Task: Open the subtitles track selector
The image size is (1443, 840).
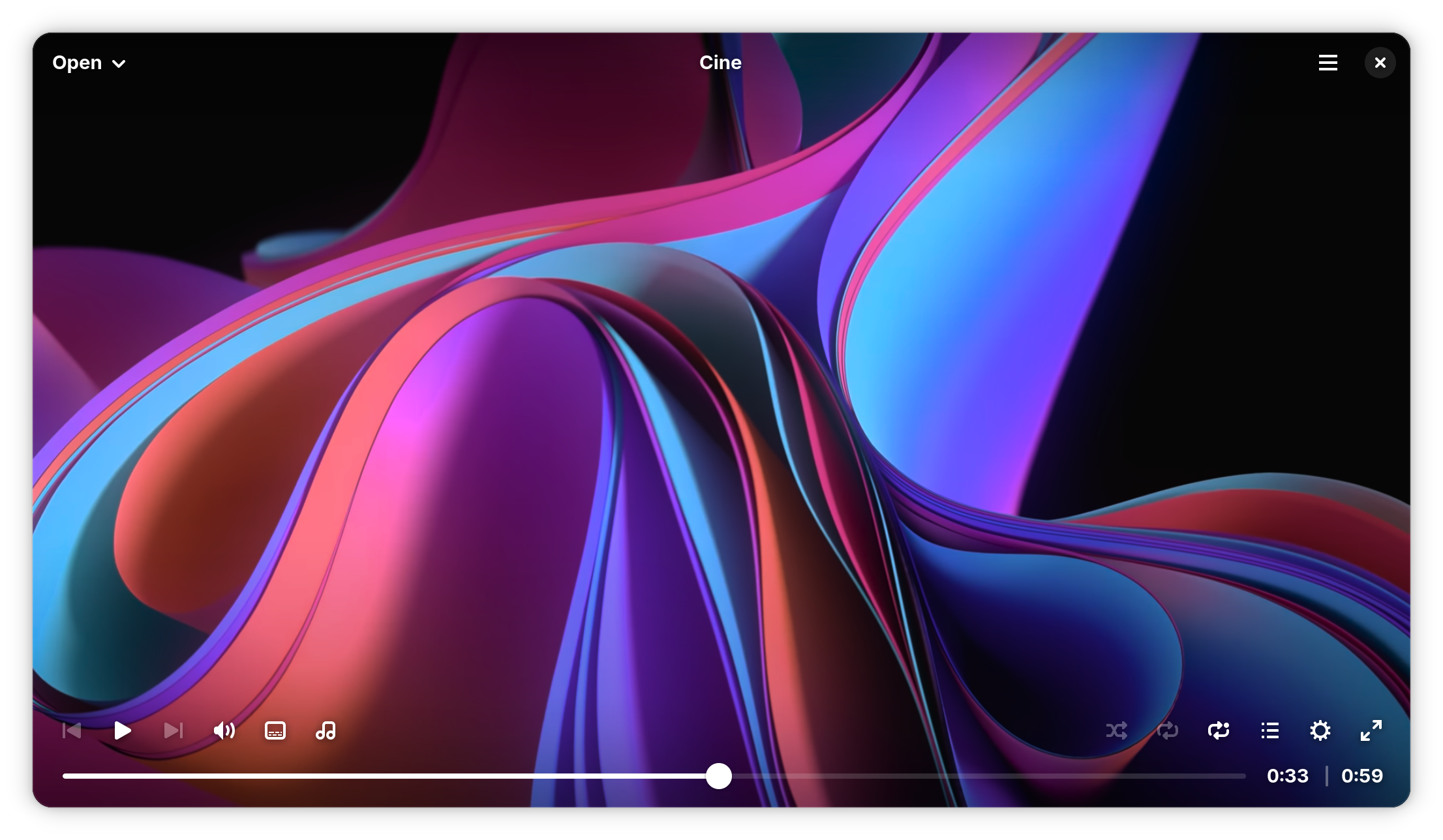Action: click(x=275, y=730)
